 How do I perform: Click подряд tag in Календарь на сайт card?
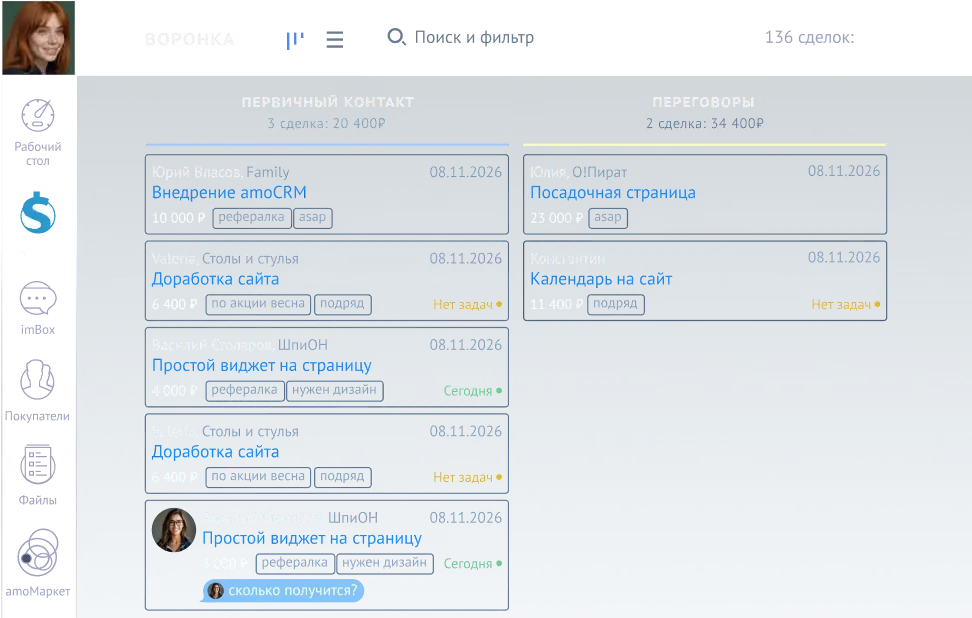click(616, 304)
